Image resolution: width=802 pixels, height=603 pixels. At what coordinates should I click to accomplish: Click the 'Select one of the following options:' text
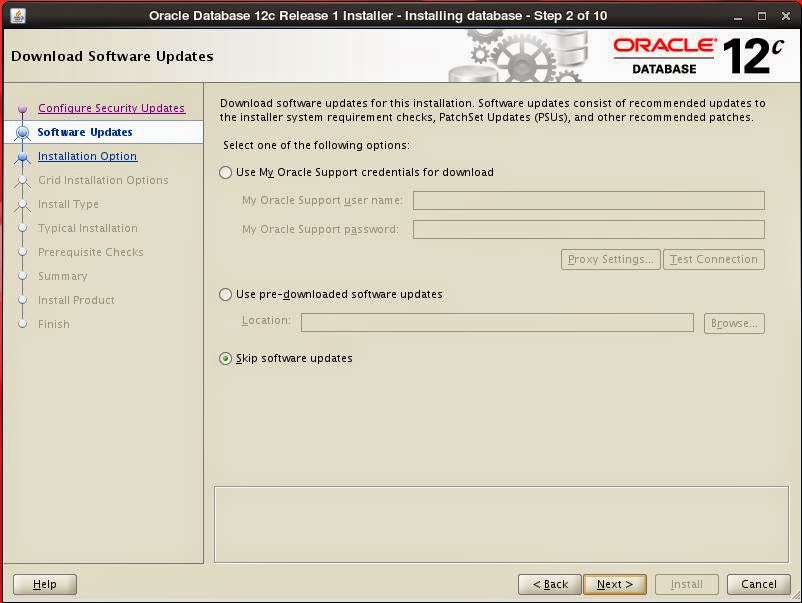316,145
